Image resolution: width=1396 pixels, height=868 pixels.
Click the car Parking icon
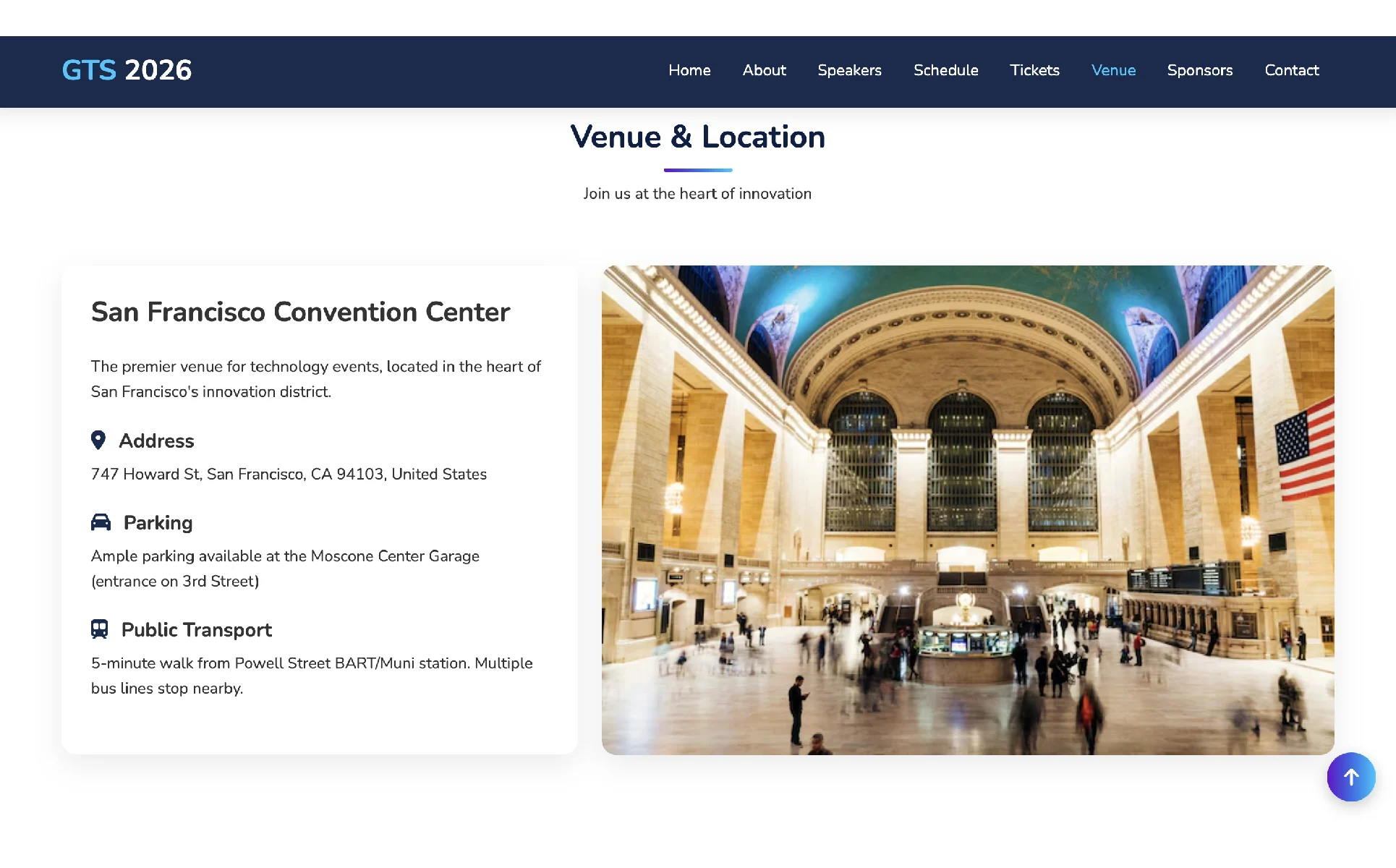click(101, 522)
